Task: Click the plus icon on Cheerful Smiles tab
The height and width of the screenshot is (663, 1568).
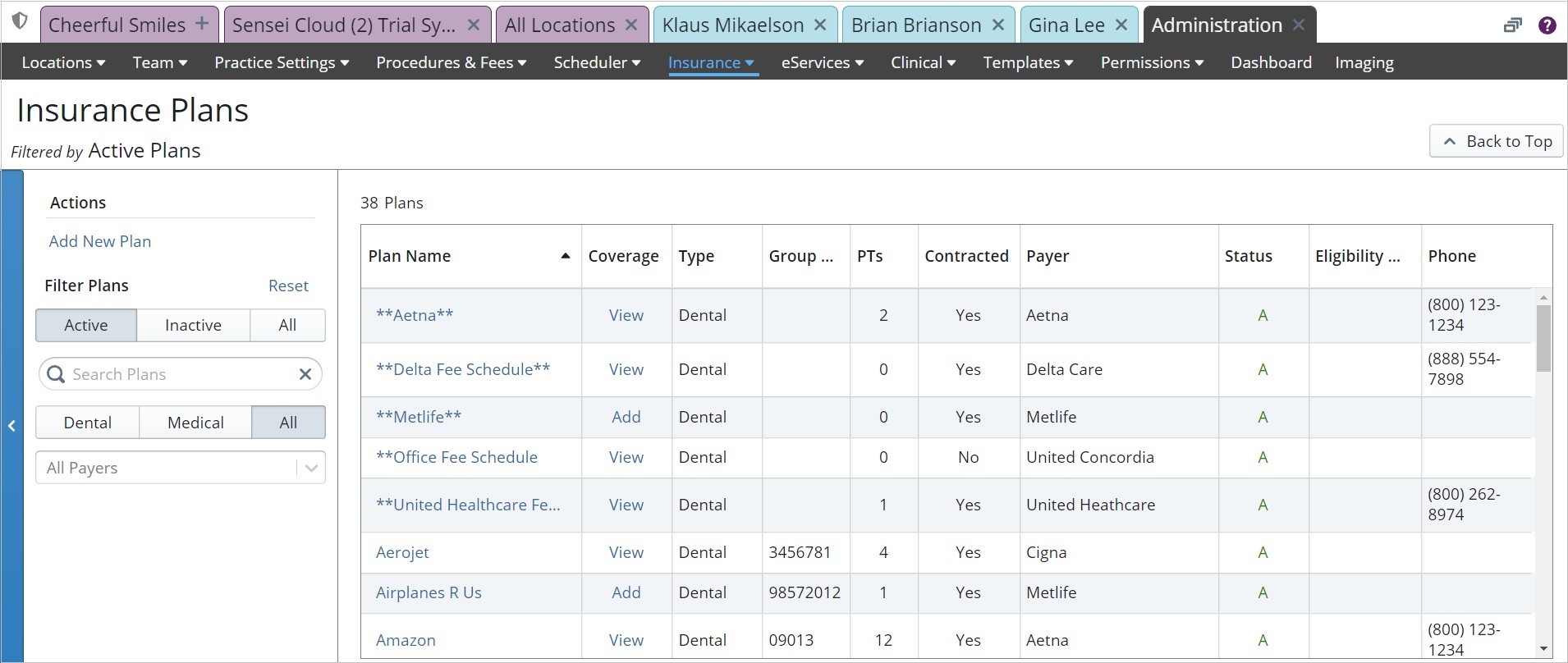Action: pos(202,25)
